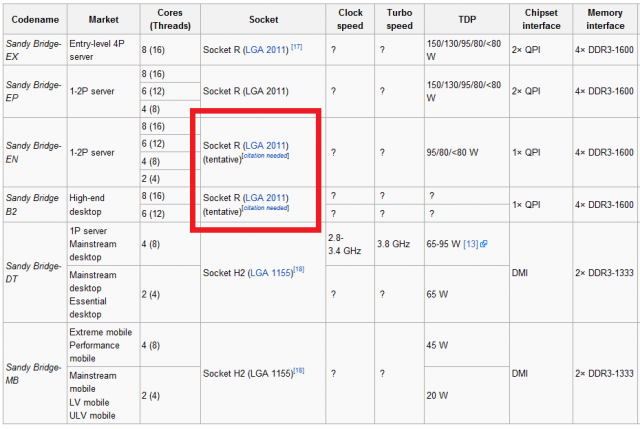The image size is (640, 429).
Task: Click the Memory interface column header
Action: click(605, 20)
